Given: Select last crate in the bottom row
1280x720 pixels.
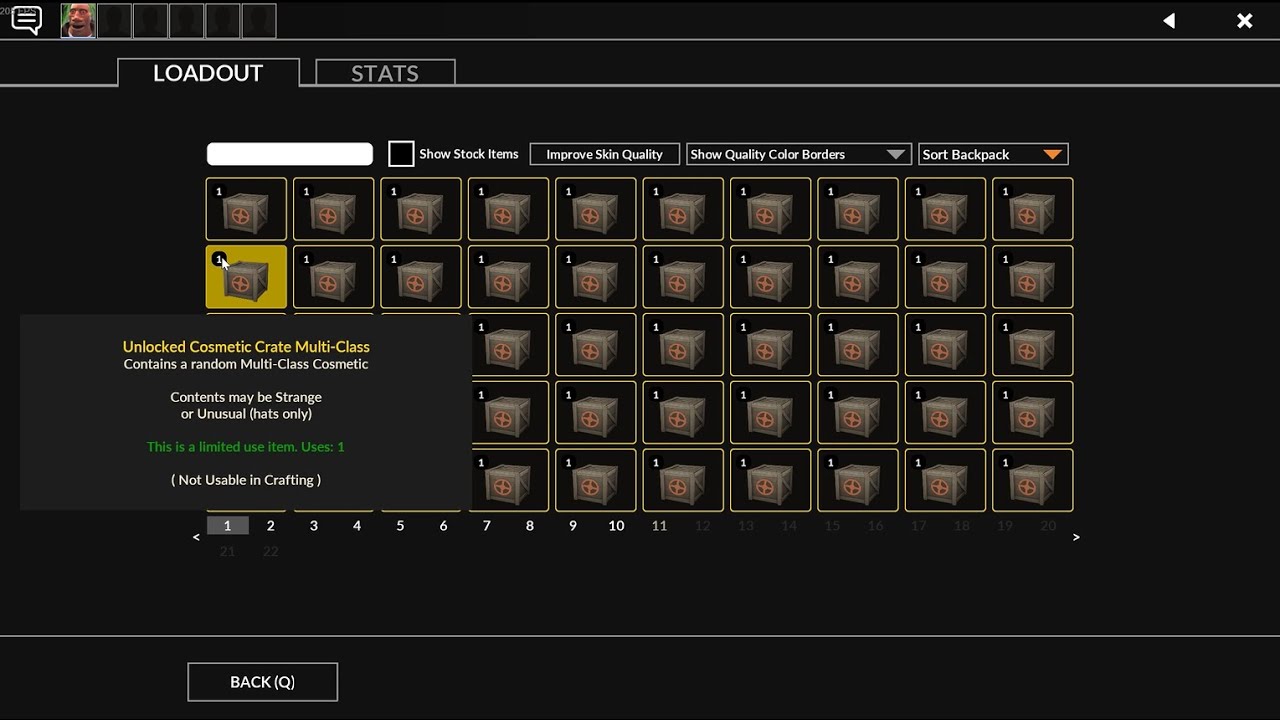Looking at the screenshot, I should pos(1033,480).
